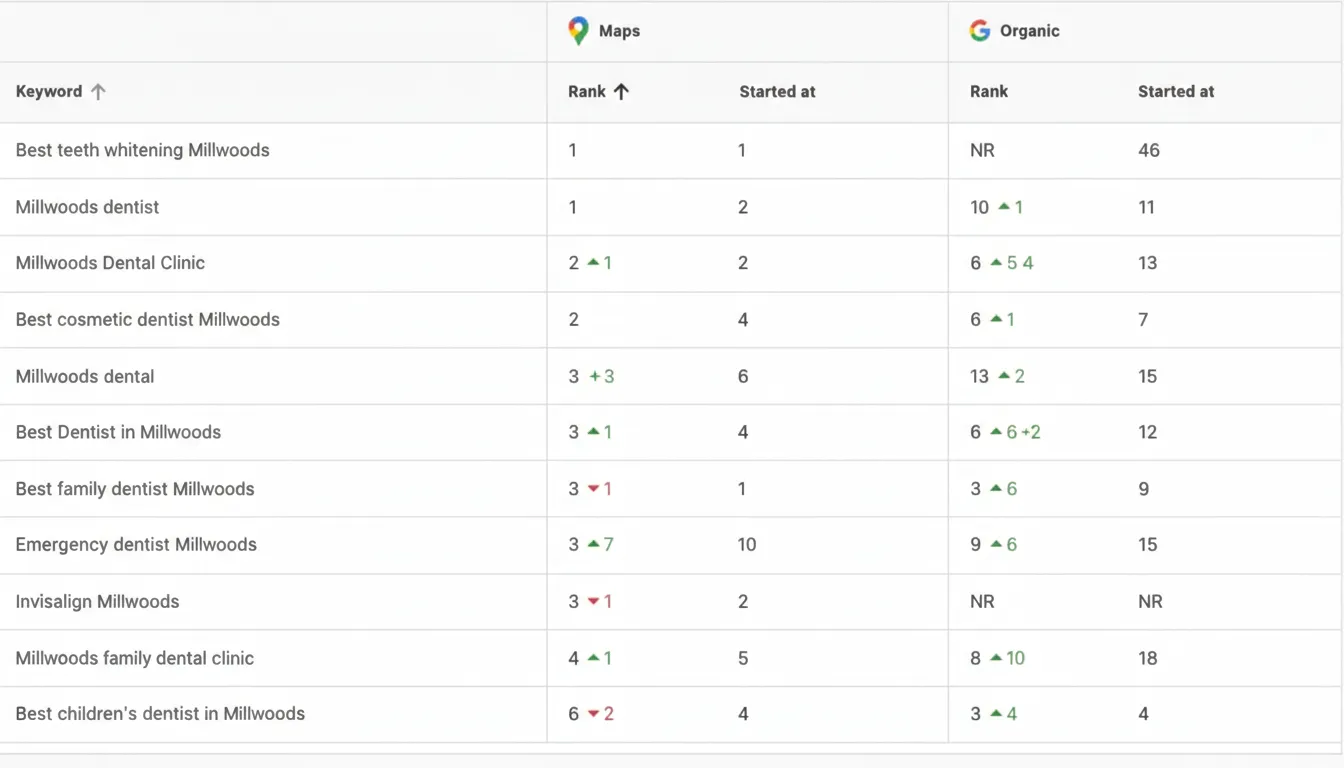
Task: Select the 'Best family dentist Millwoods' keyword
Action: coord(135,489)
